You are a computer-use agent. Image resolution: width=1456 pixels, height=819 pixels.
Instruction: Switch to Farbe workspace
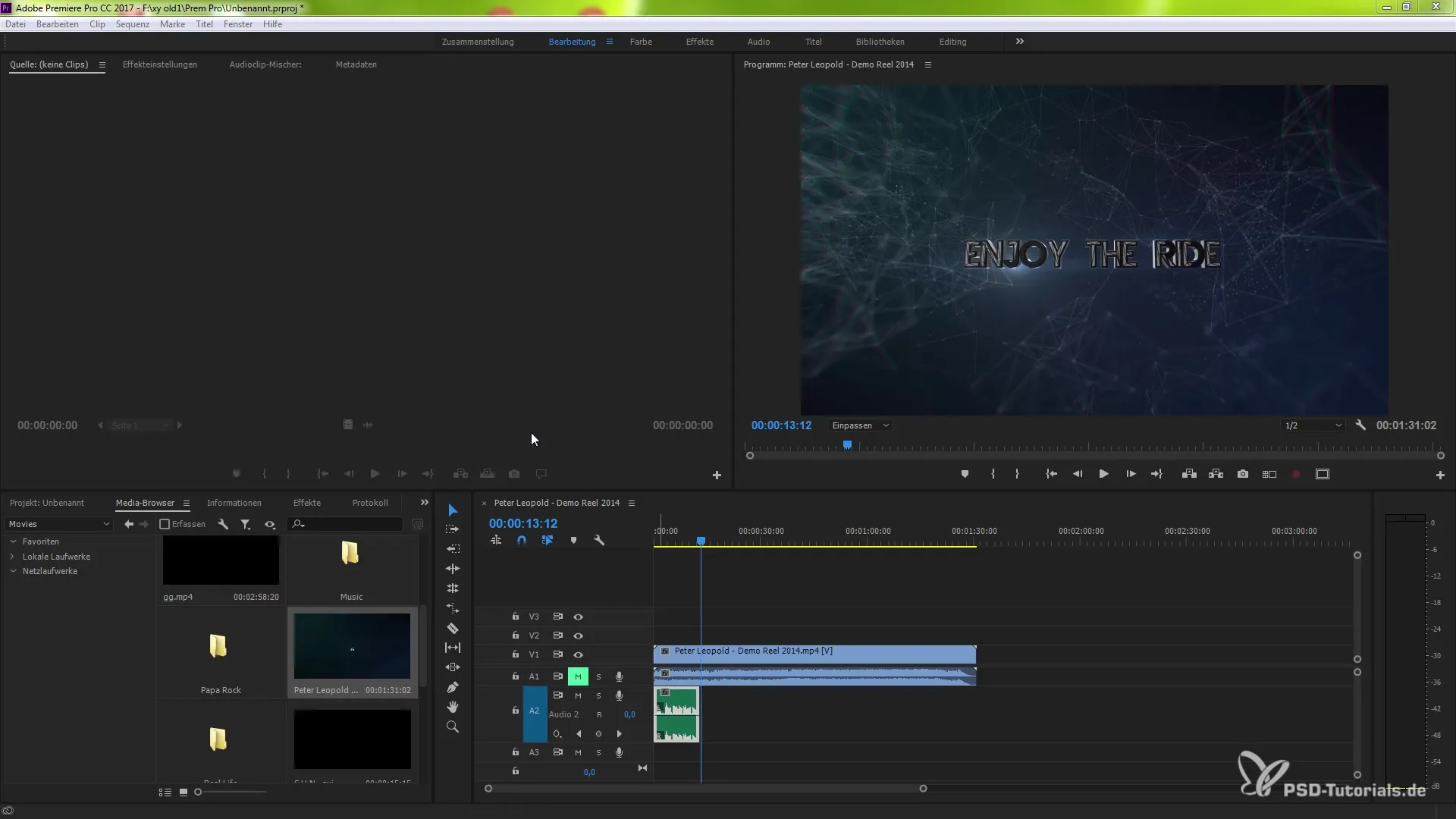click(641, 42)
